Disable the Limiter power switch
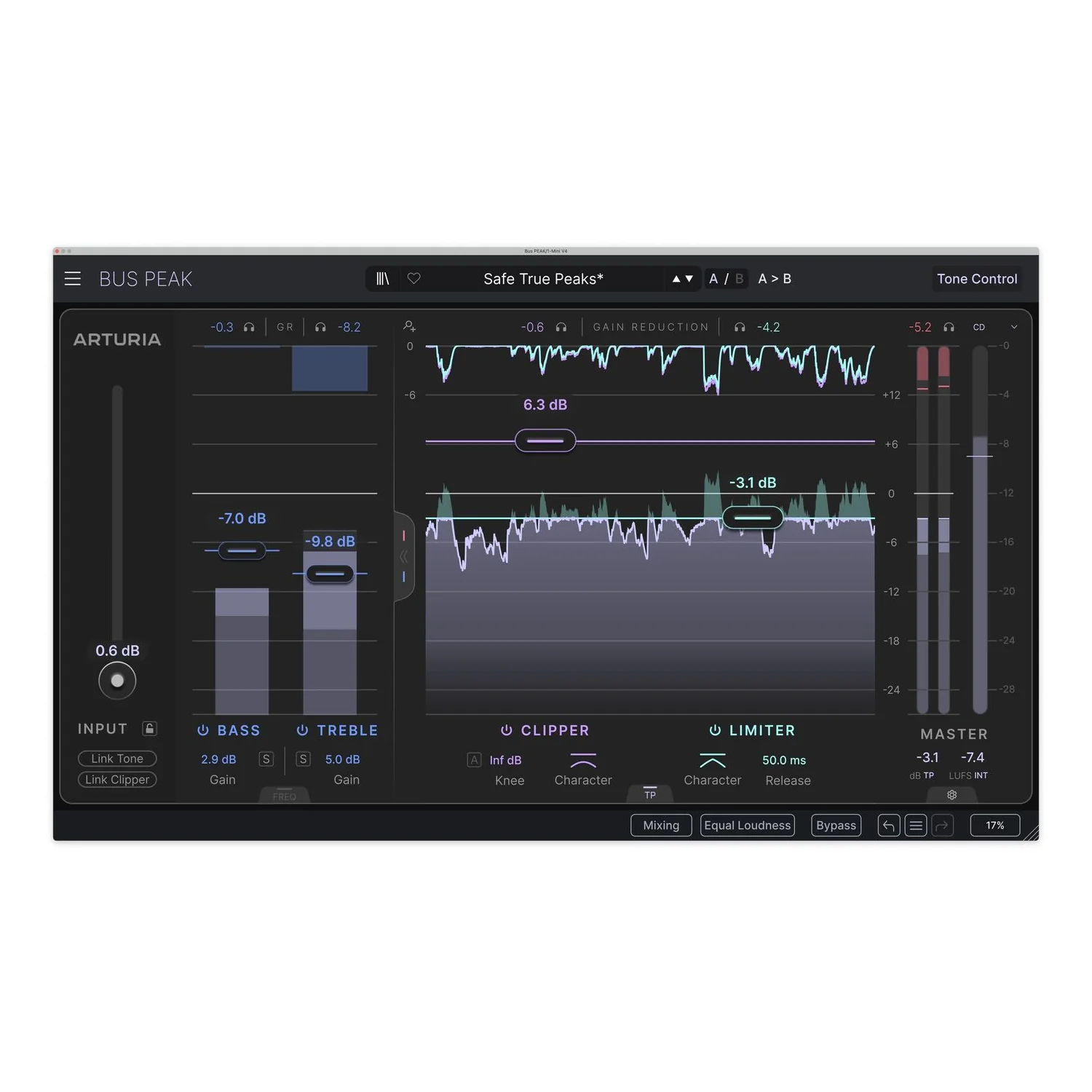 pyautogui.click(x=715, y=730)
